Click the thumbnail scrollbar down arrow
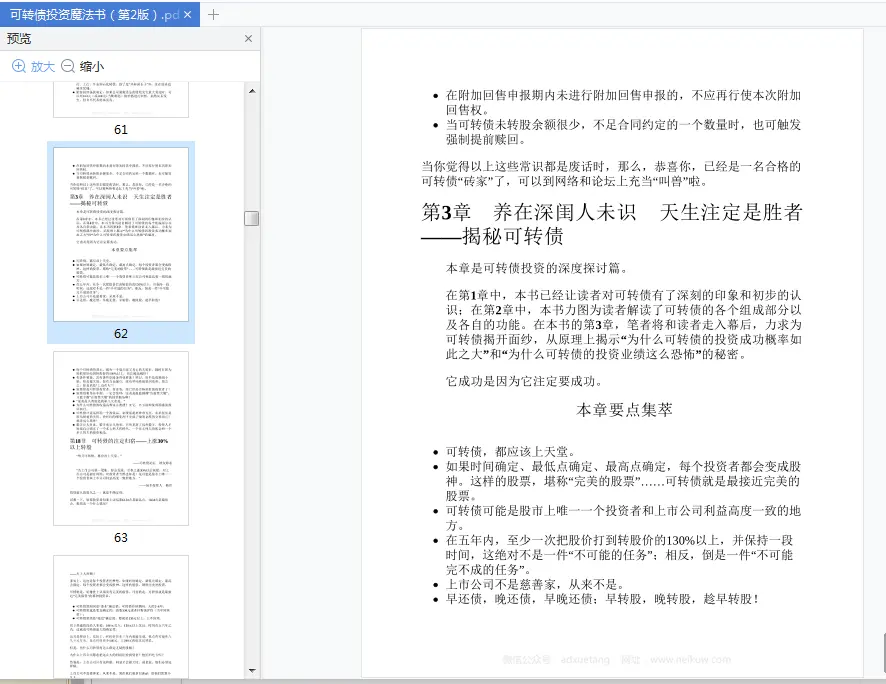 point(252,670)
